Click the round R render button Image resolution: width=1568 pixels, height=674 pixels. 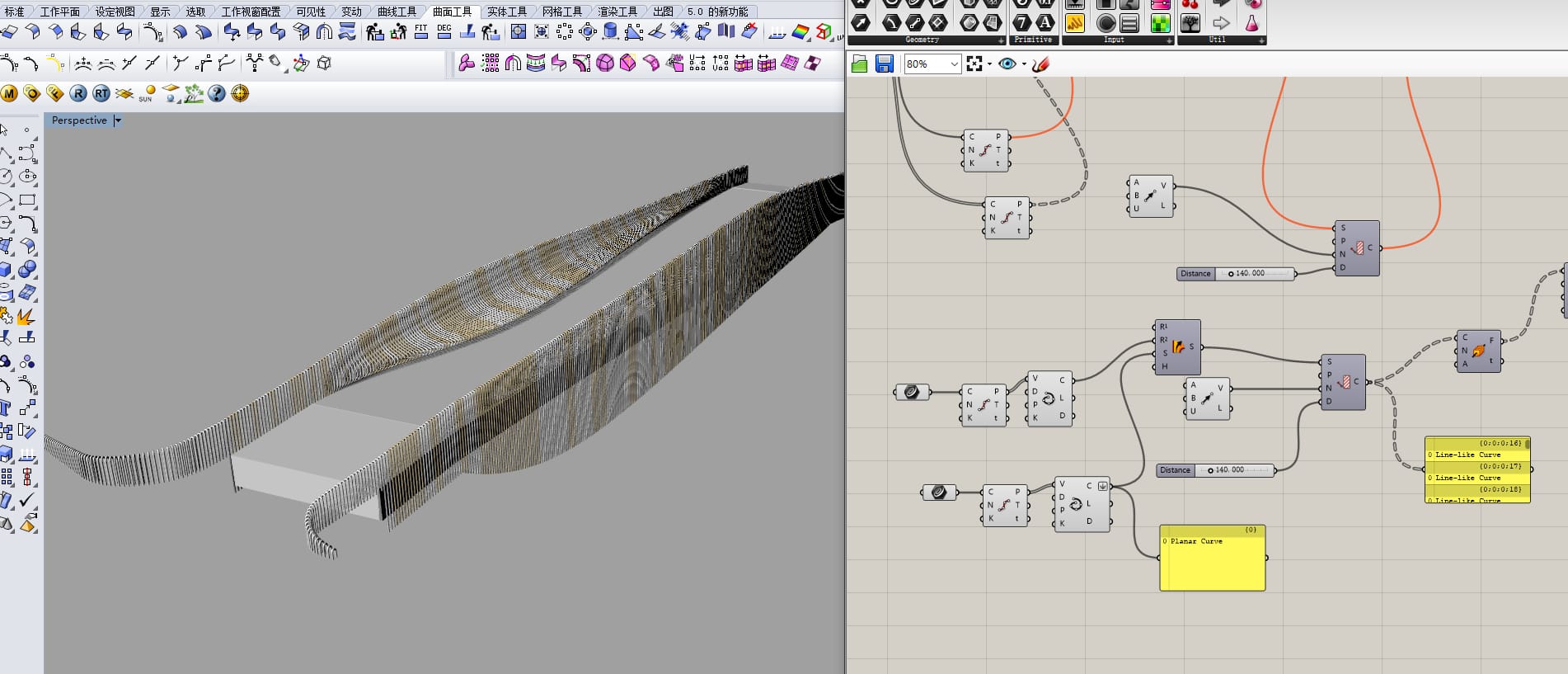pyautogui.click(x=78, y=93)
